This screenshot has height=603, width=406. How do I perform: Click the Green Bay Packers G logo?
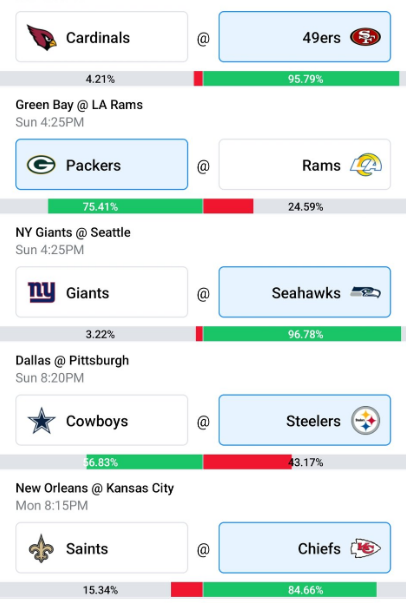41,165
